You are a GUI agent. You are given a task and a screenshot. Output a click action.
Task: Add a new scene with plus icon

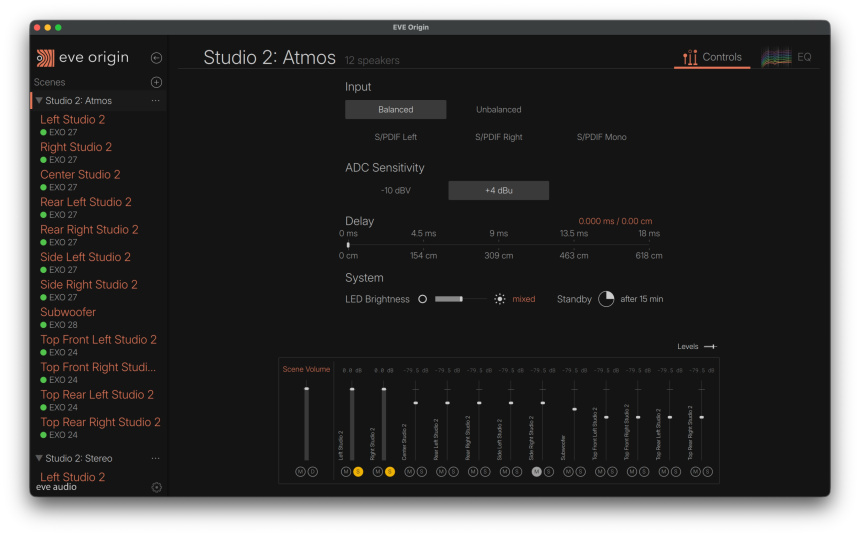point(156,82)
